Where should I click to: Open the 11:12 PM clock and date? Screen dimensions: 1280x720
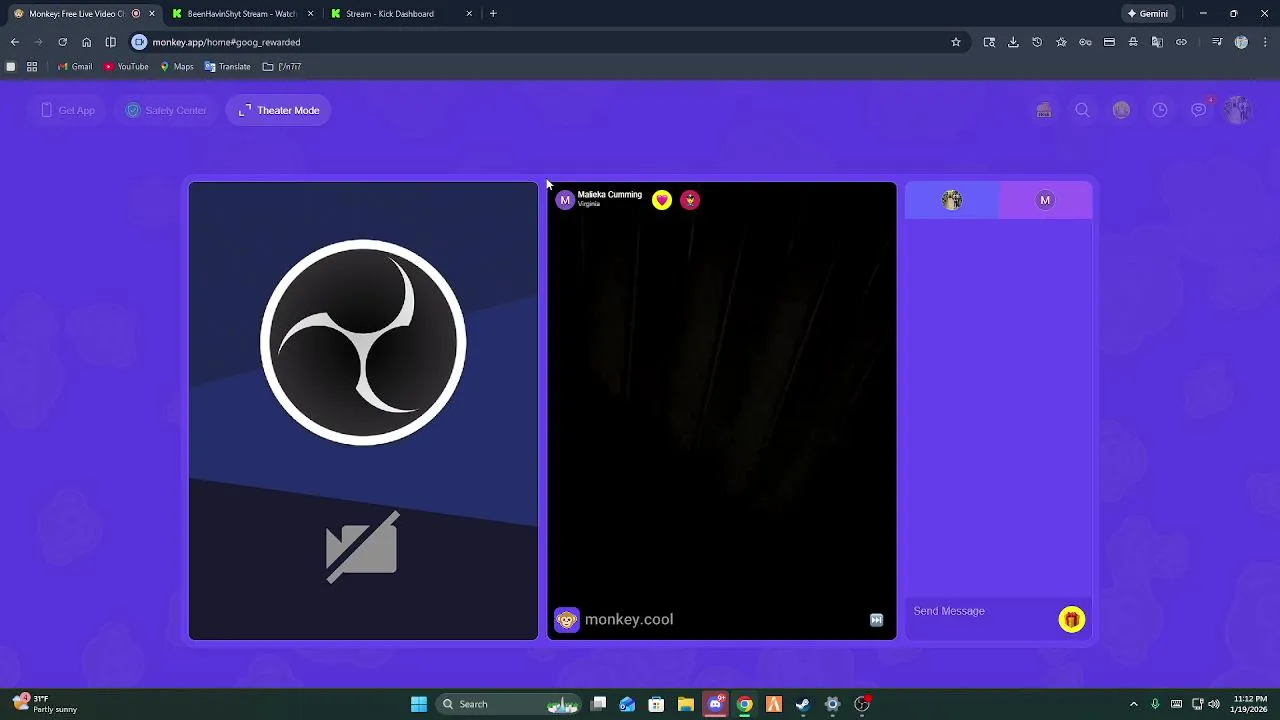tap(1250, 704)
